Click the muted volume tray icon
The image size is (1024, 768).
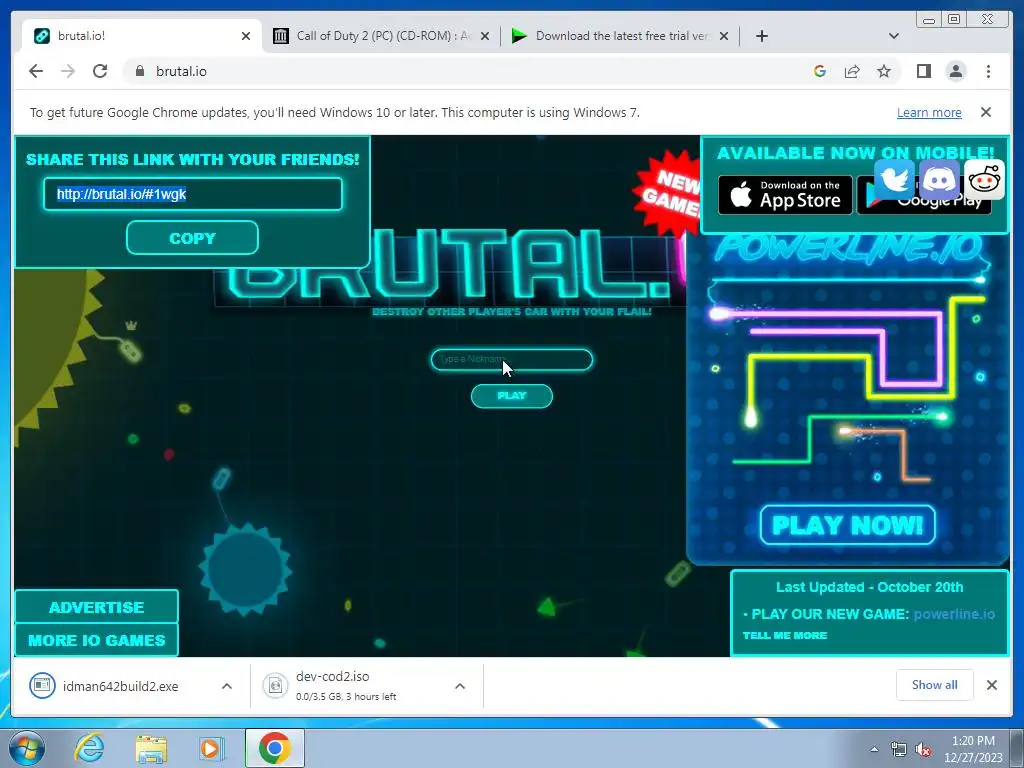click(x=923, y=750)
